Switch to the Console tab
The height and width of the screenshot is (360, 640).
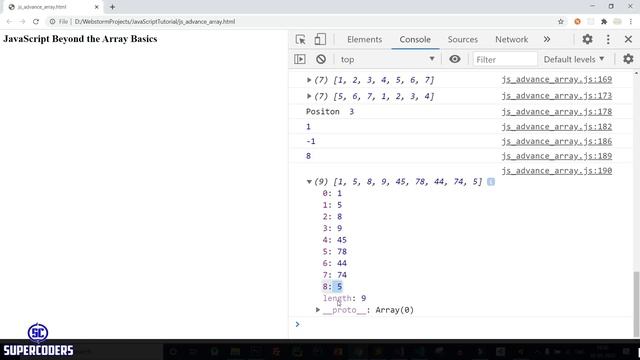click(x=415, y=39)
